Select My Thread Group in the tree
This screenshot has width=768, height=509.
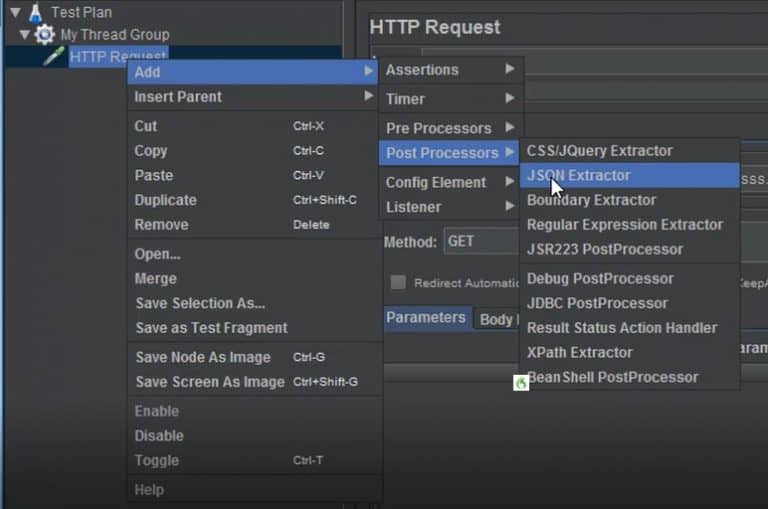tap(115, 35)
